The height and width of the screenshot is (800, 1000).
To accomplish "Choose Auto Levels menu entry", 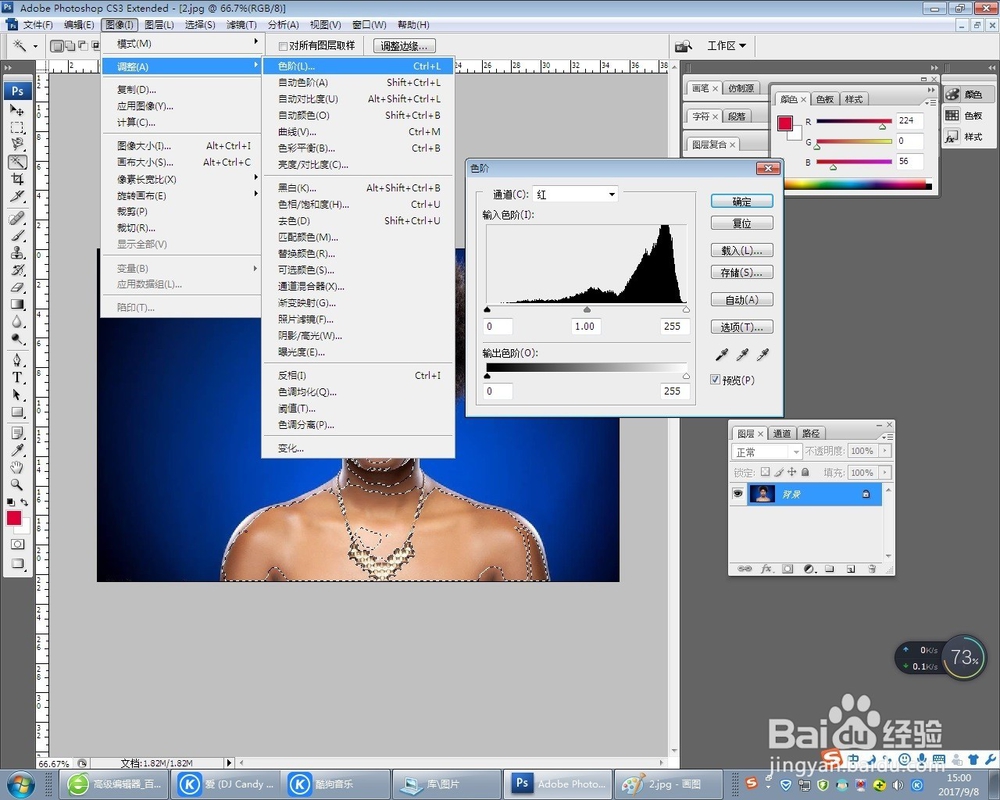I will coord(358,82).
